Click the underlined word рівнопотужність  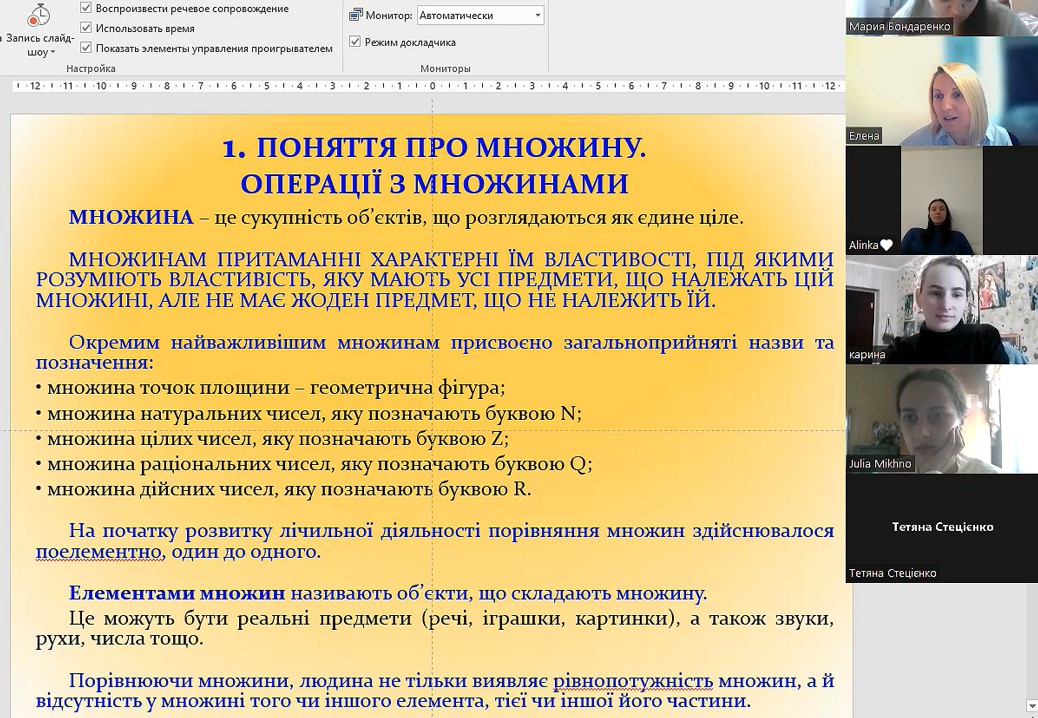pyautogui.click(x=633, y=680)
